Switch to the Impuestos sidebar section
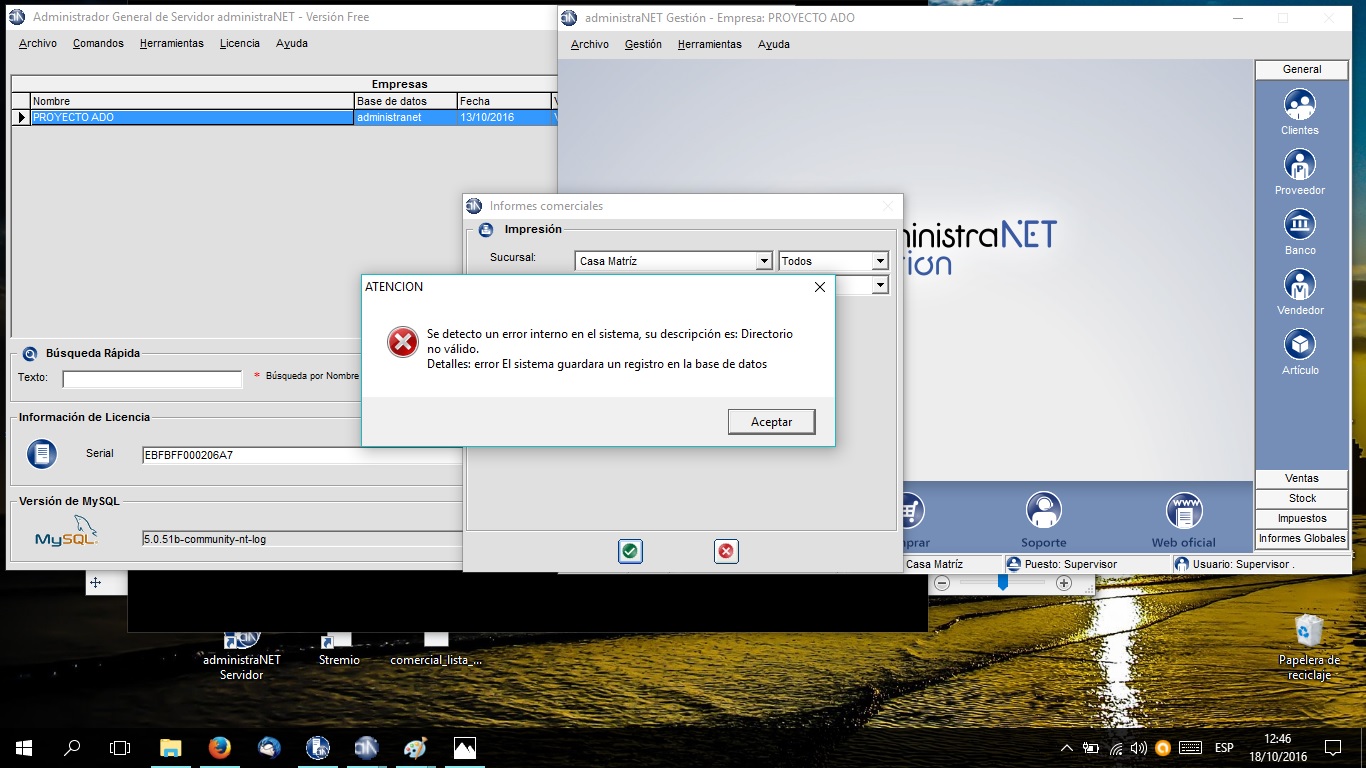Screen dimensions: 1366x768 1302,518
